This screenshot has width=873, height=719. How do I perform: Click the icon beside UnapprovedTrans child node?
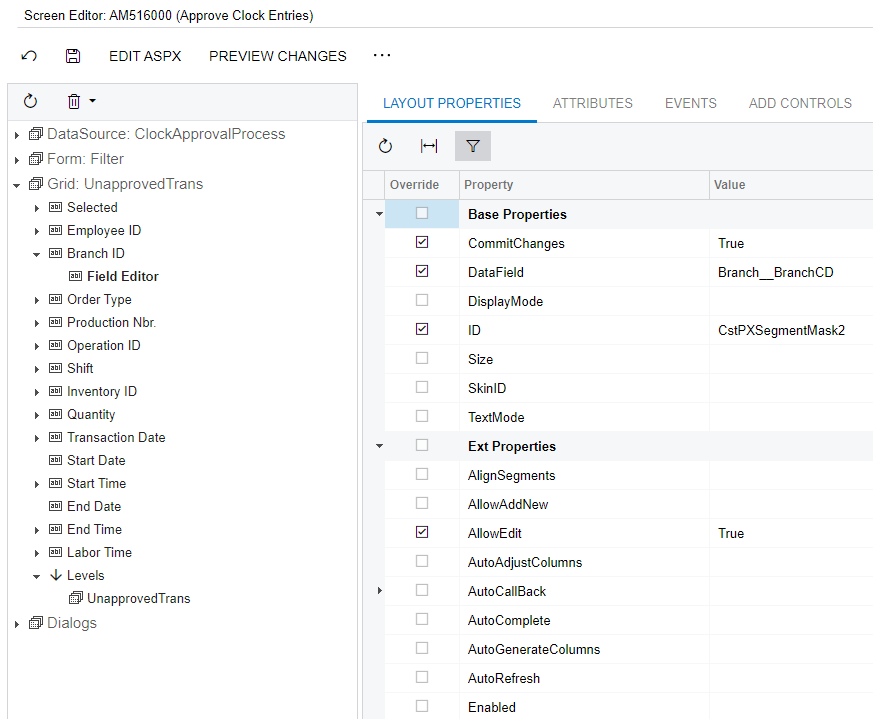[76, 598]
